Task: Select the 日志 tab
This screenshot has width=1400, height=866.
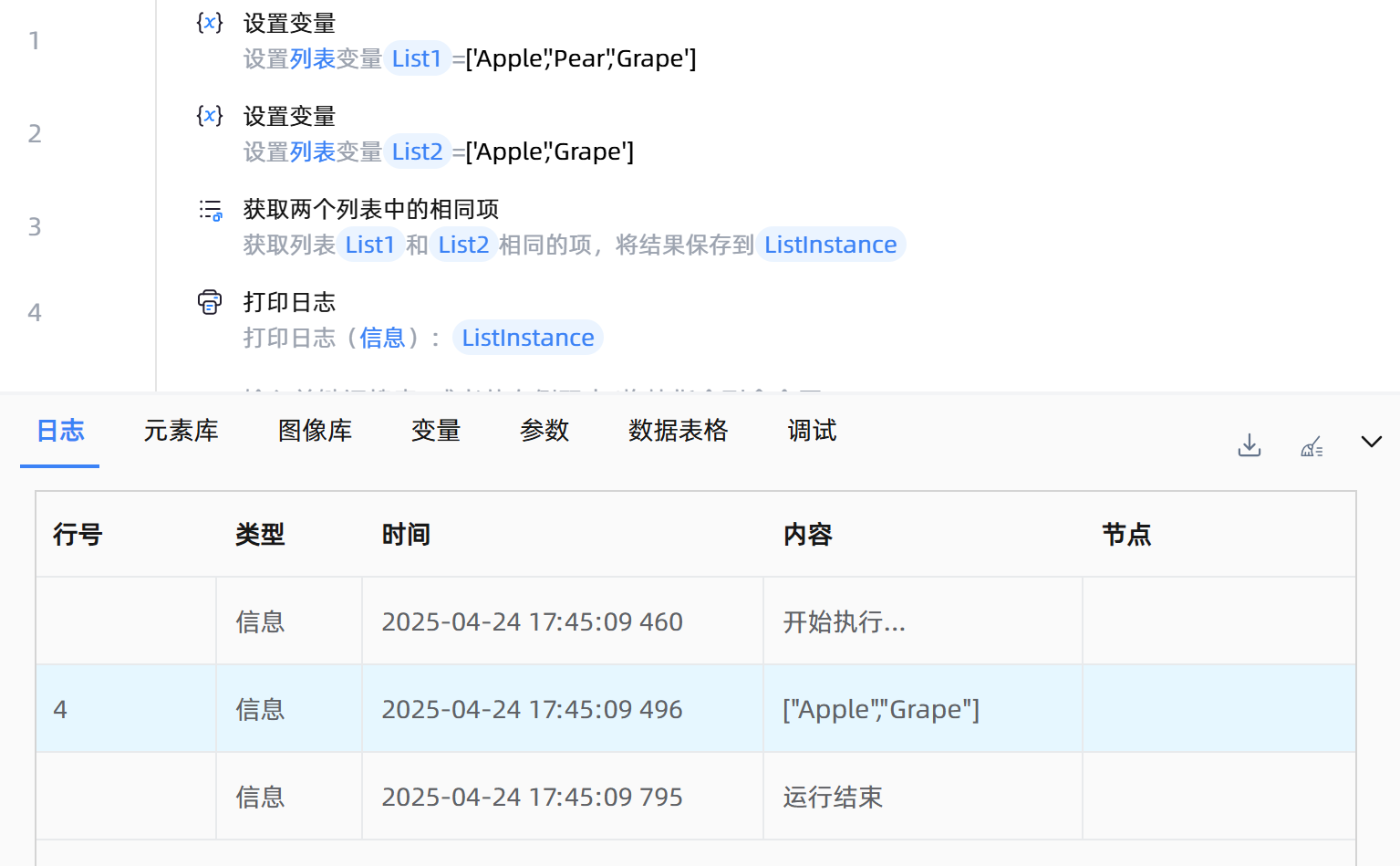Action: tap(60, 431)
